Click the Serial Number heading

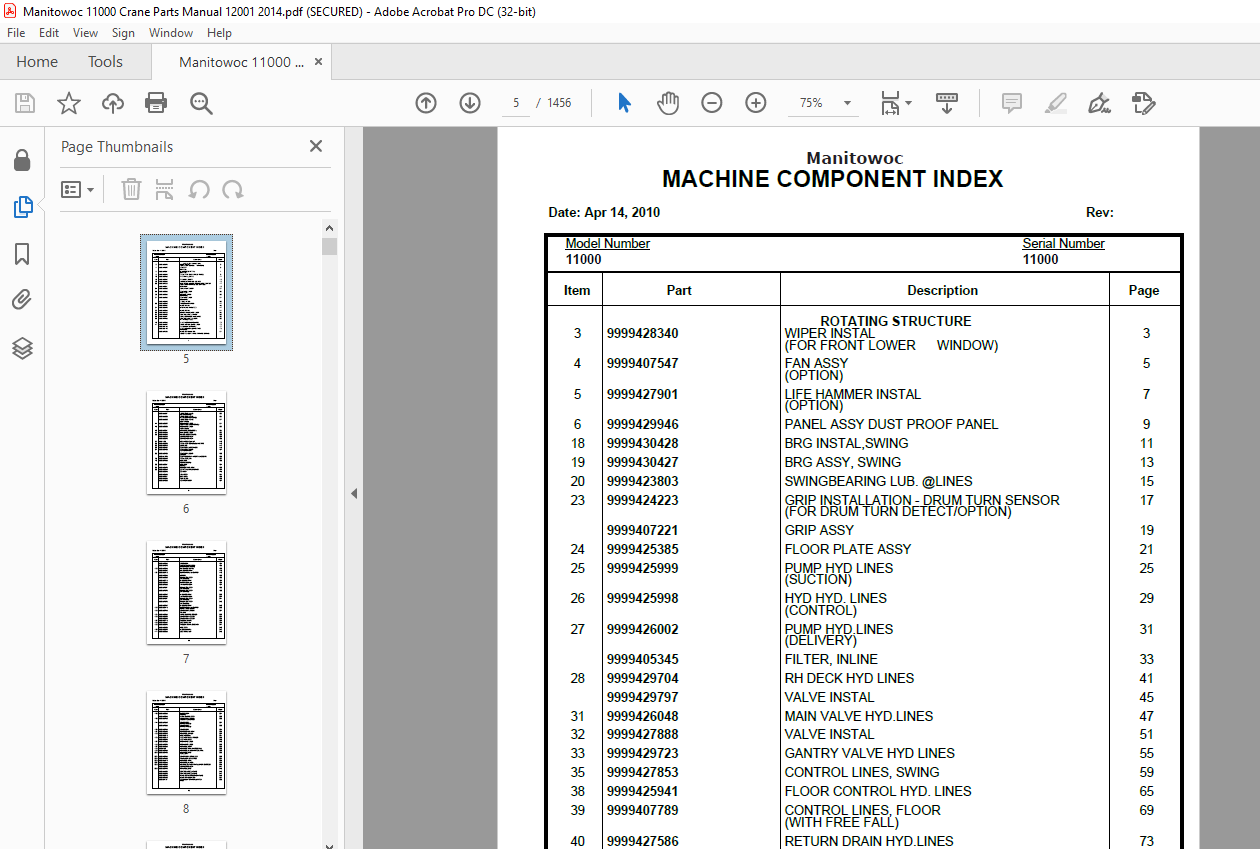pos(1063,243)
